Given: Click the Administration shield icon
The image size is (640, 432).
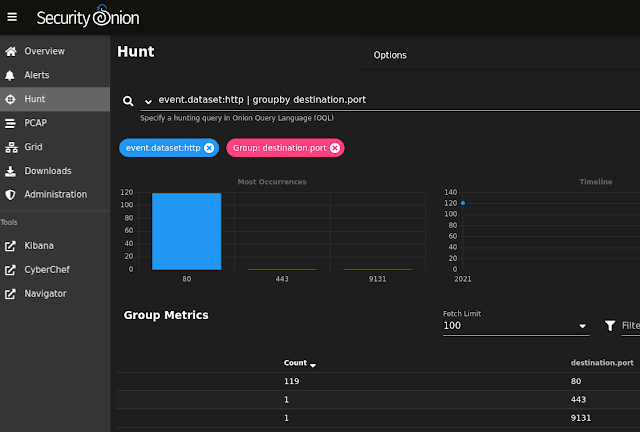Looking at the screenshot, I should 10,195.
